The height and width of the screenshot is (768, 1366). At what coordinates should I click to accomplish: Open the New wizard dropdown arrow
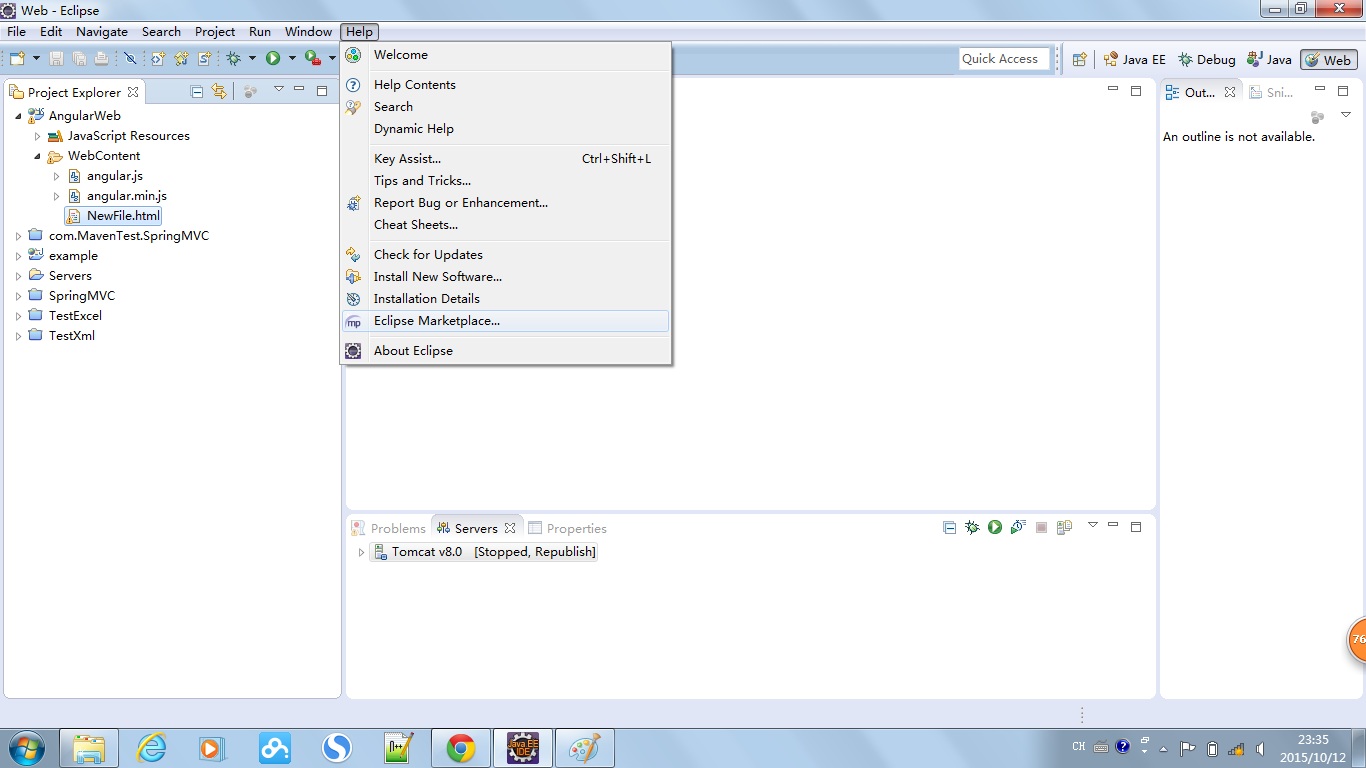[x=35, y=59]
